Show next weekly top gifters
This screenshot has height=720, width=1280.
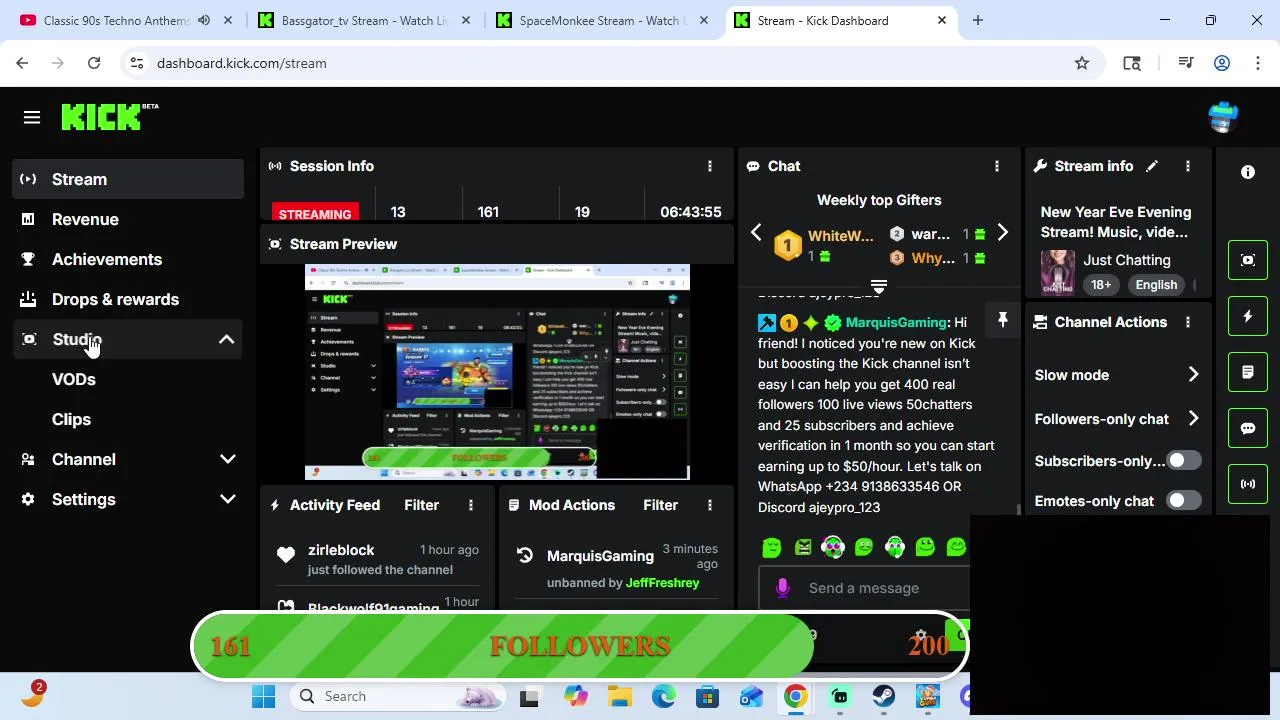1002,233
